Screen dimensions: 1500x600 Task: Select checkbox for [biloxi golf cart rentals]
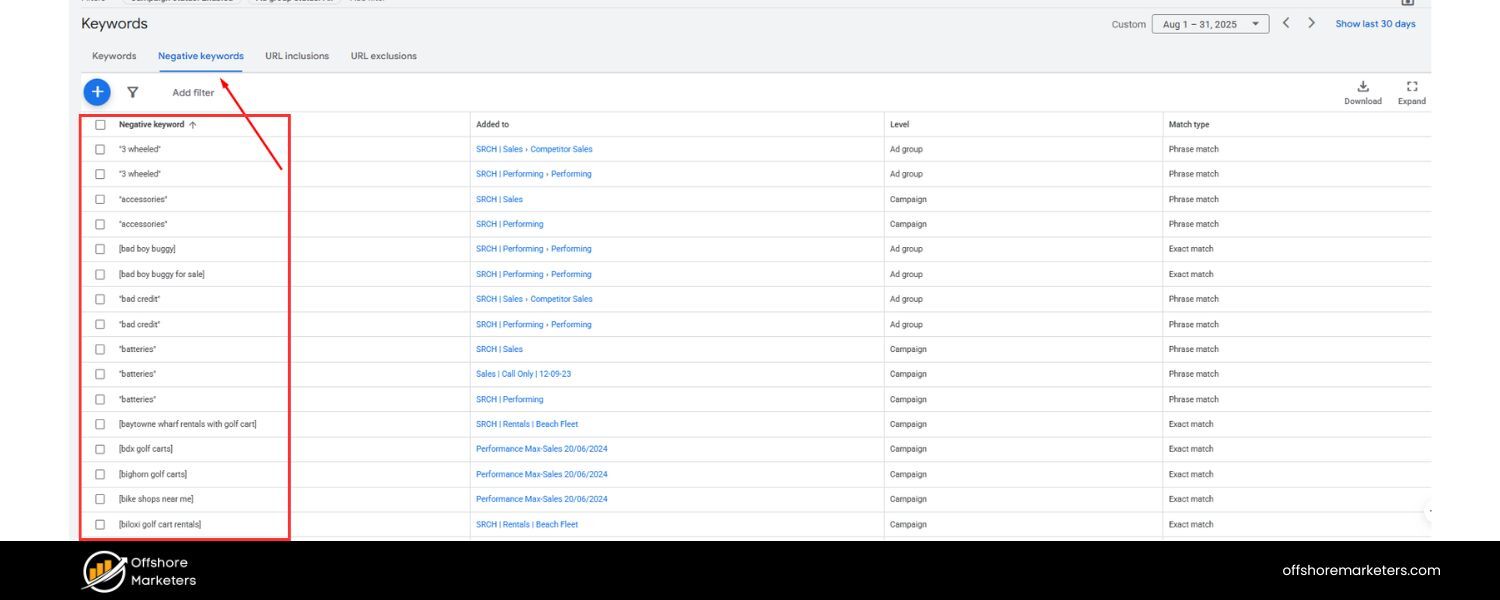100,524
